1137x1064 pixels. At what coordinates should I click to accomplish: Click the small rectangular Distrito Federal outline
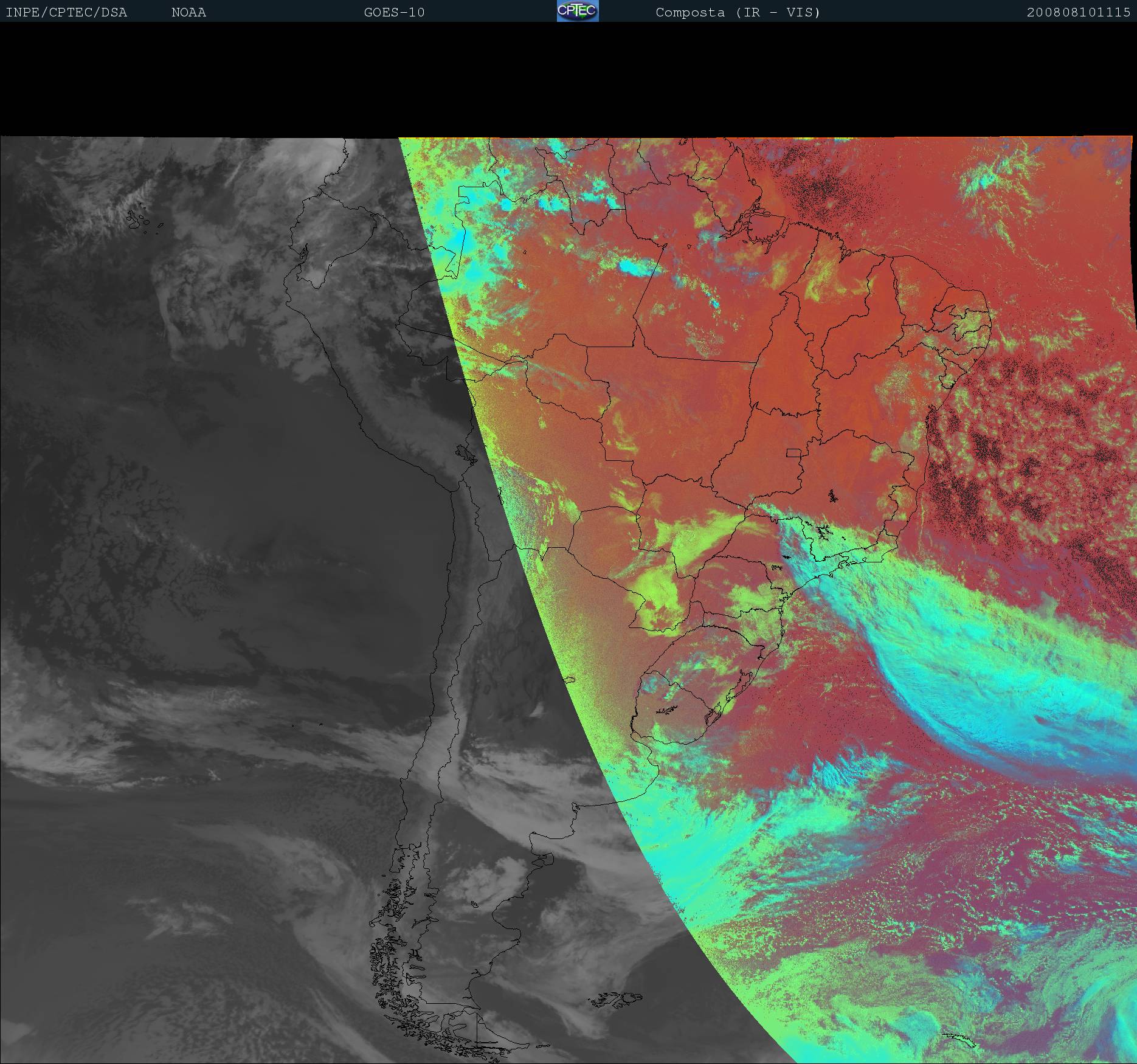pyautogui.click(x=793, y=452)
